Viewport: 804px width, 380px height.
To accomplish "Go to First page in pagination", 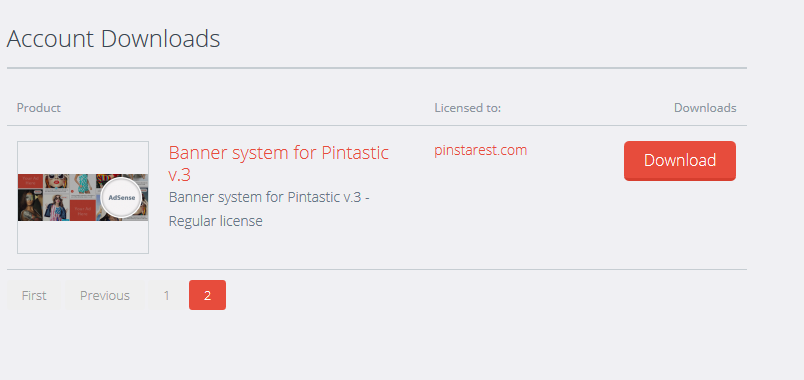I will pyautogui.click(x=34, y=295).
